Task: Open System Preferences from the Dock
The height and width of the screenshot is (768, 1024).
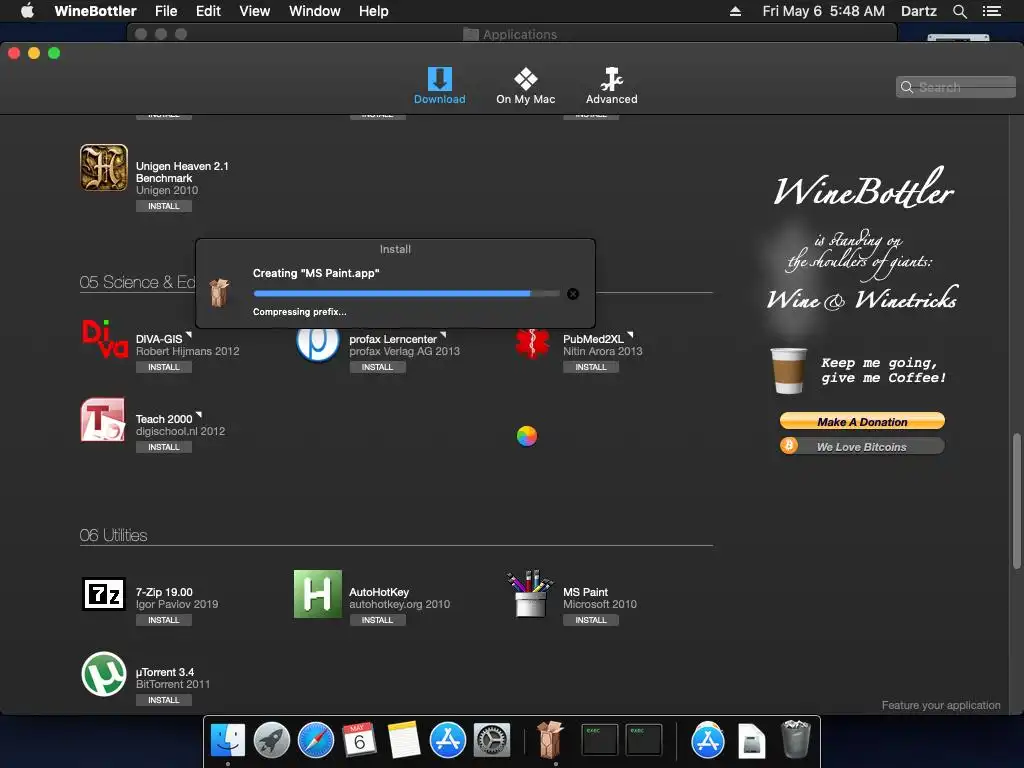Action: [x=492, y=740]
